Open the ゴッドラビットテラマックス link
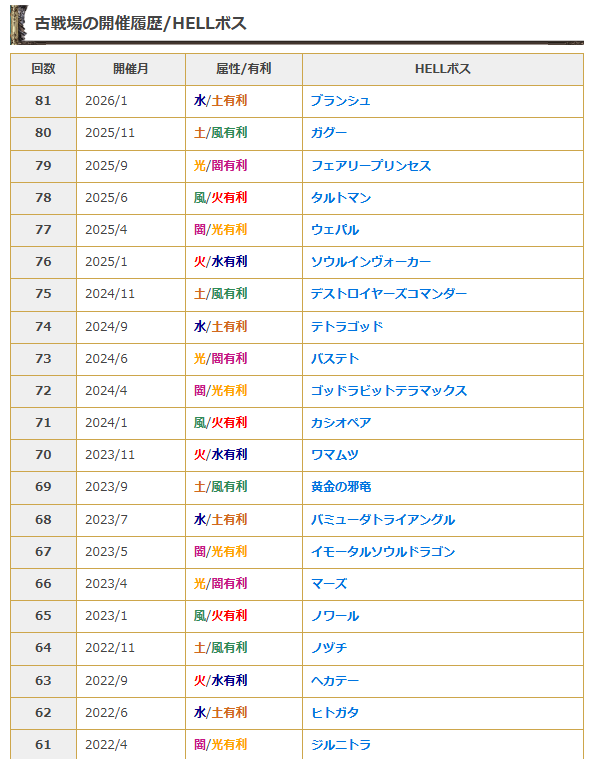This screenshot has width=600, height=759. pyautogui.click(x=388, y=391)
